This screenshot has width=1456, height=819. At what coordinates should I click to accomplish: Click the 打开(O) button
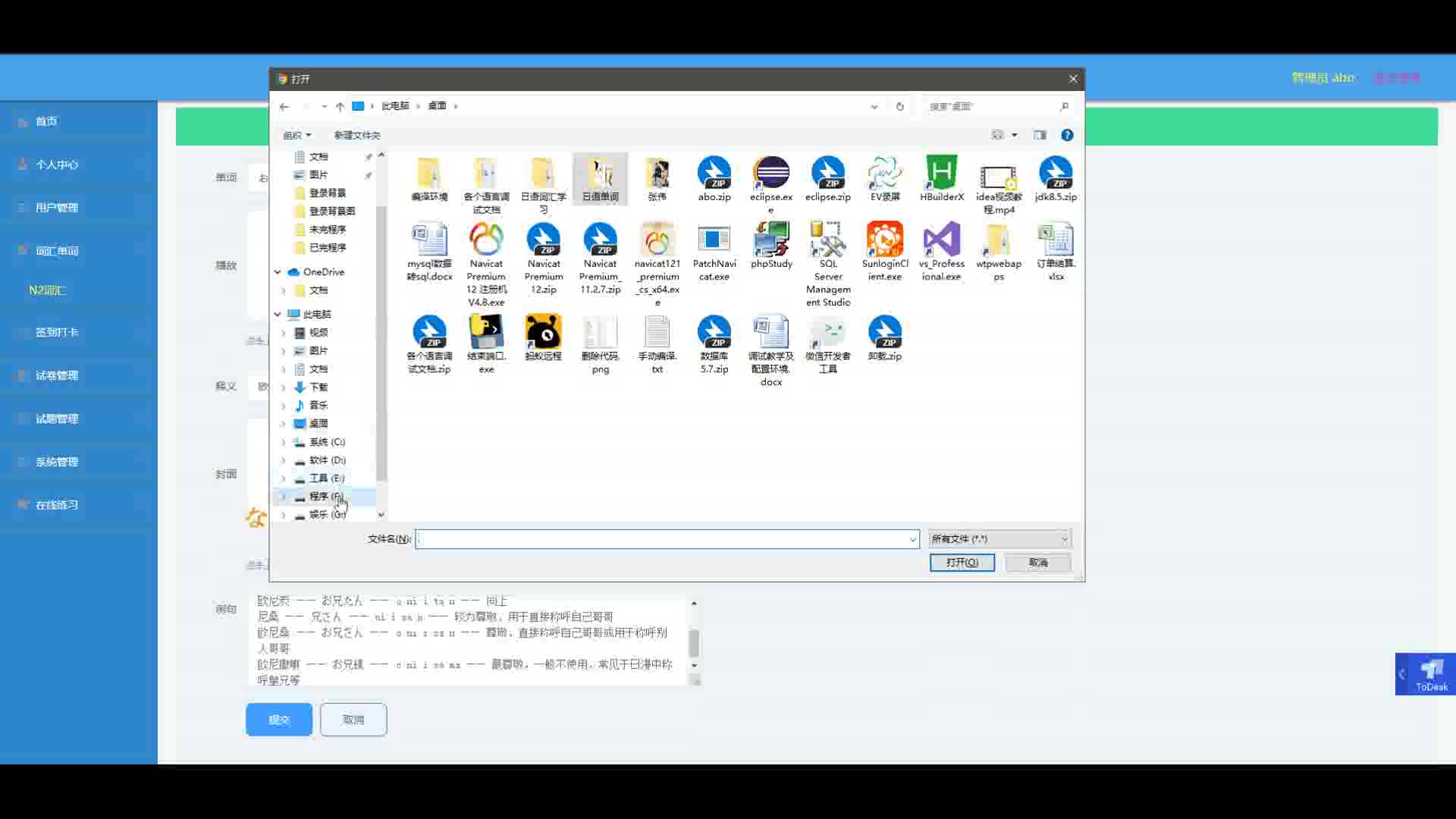(x=962, y=563)
